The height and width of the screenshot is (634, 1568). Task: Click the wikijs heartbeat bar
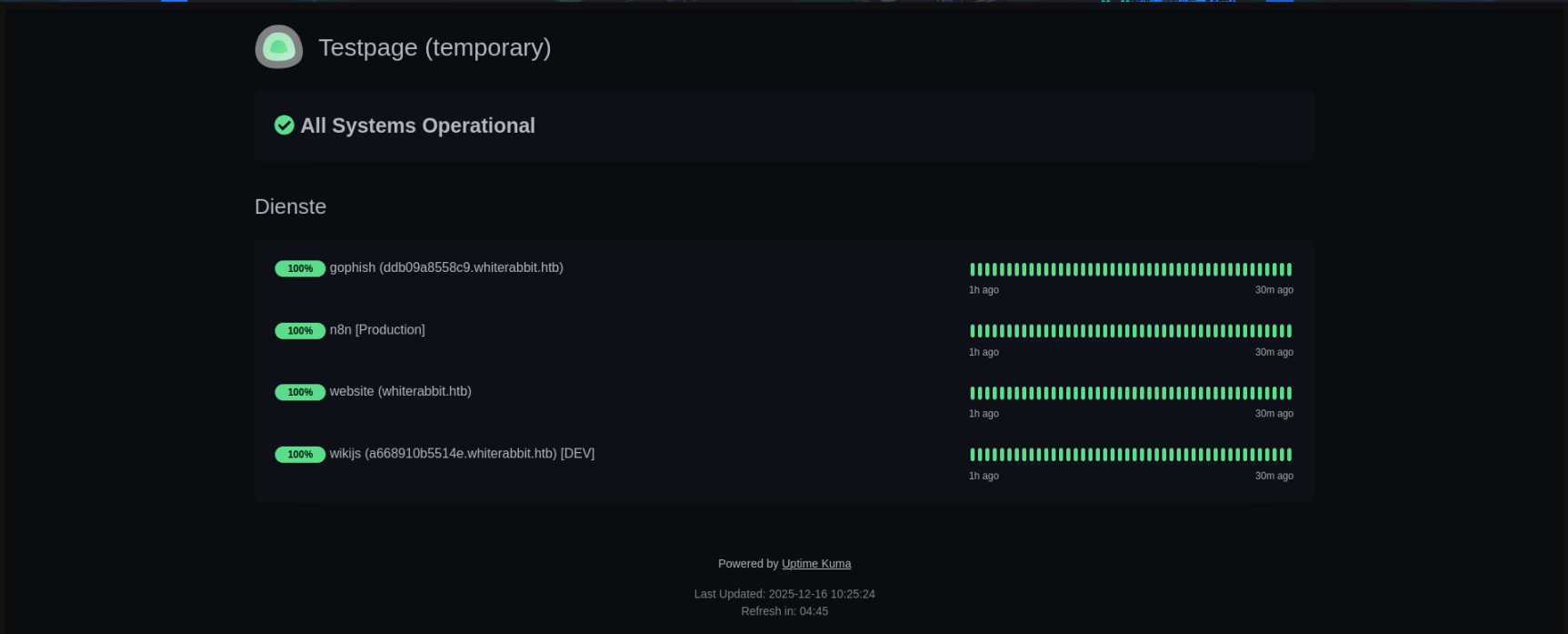click(1131, 455)
